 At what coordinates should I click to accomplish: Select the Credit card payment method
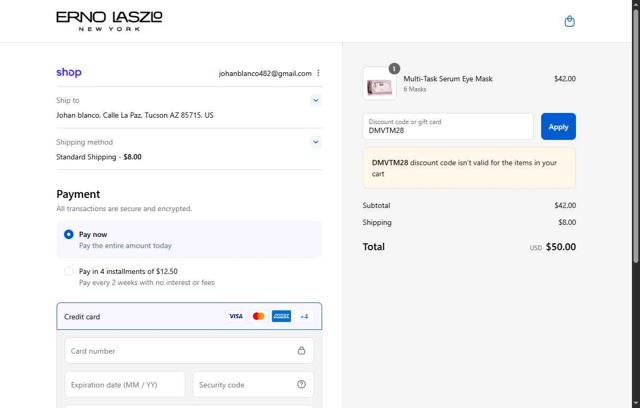tap(189, 316)
